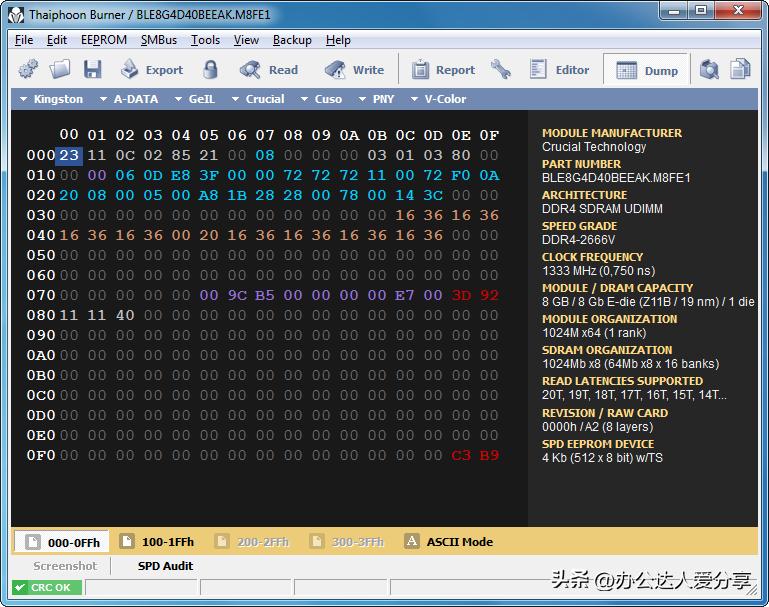The image size is (769, 607).
Task: Click the SPD Audit button
Action: (x=165, y=566)
